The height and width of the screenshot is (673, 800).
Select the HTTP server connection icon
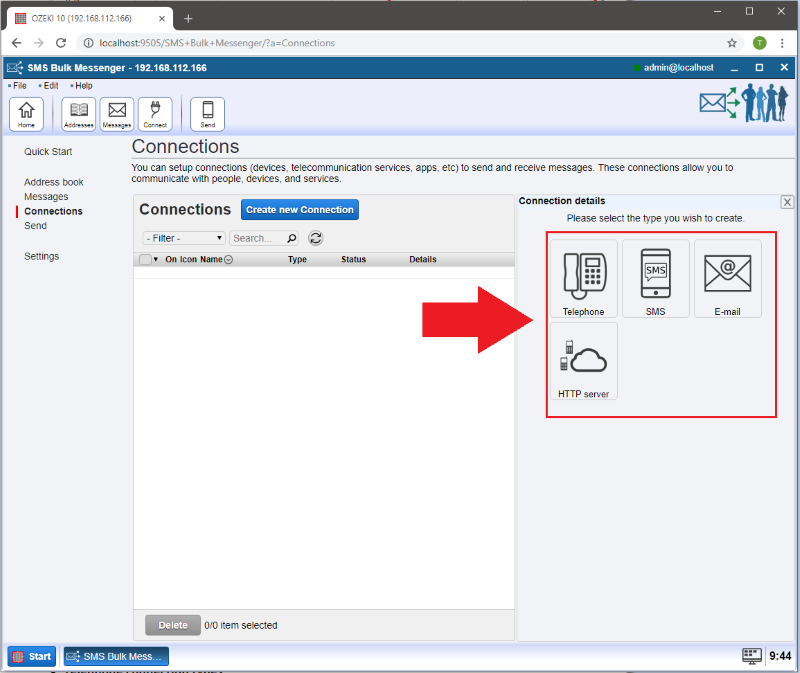pyautogui.click(x=583, y=361)
